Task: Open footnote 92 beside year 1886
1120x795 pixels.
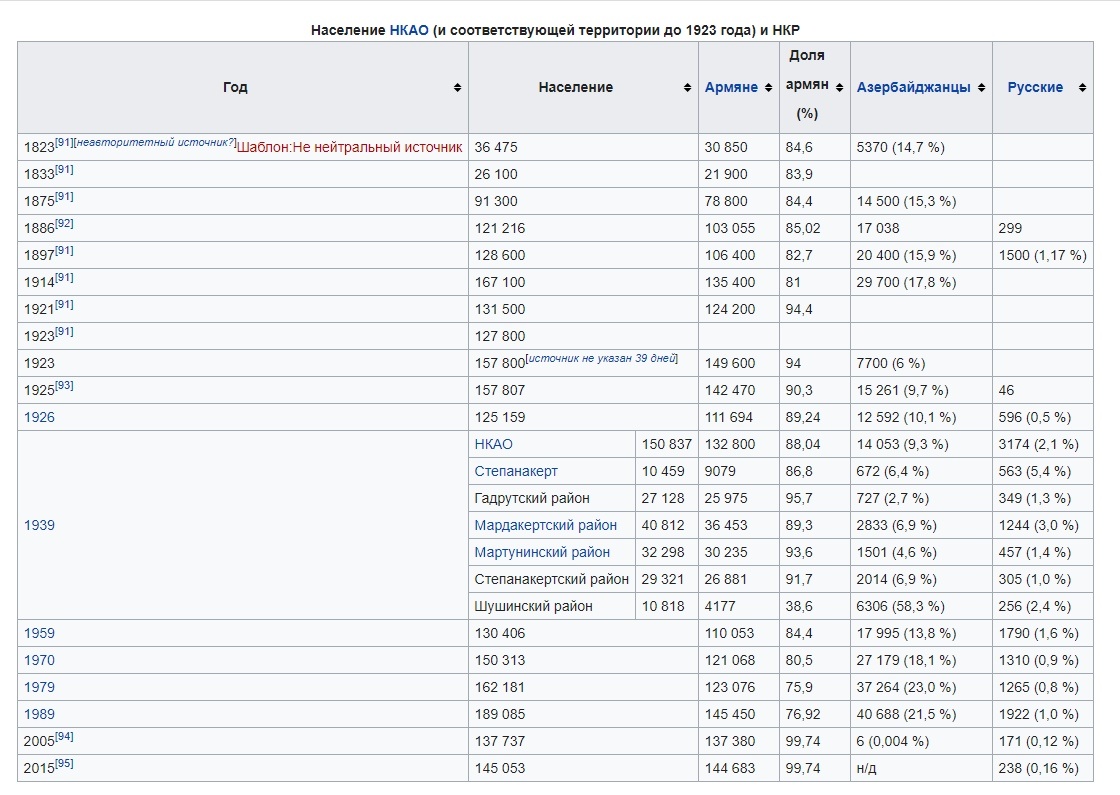Action: (x=64, y=224)
